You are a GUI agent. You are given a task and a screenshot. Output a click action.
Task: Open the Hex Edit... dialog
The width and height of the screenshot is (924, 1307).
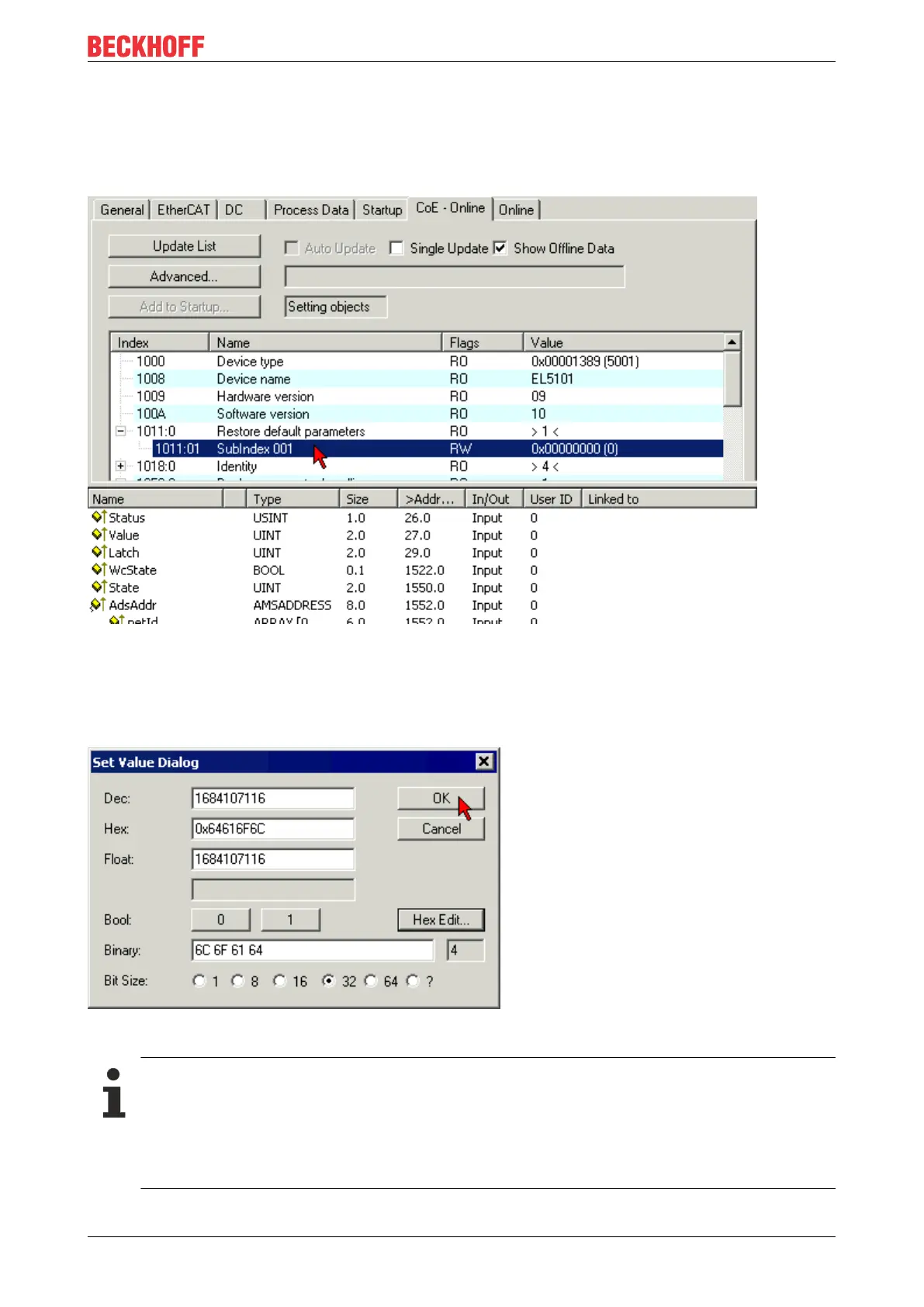click(441, 920)
